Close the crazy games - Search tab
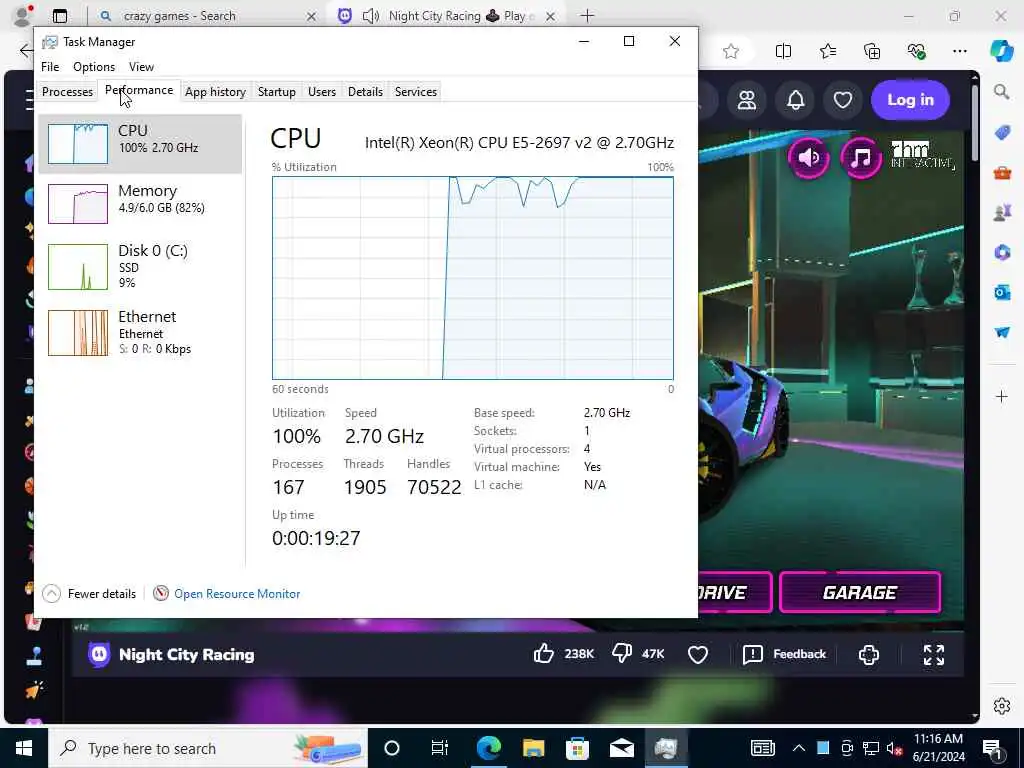The image size is (1024, 768). pos(312,16)
